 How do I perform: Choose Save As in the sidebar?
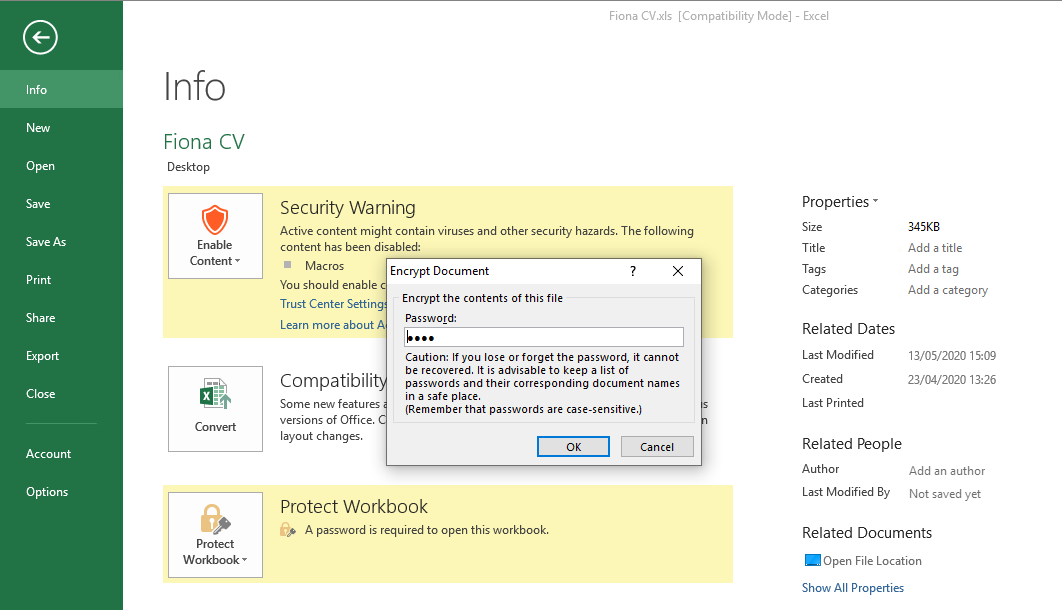(x=62, y=241)
